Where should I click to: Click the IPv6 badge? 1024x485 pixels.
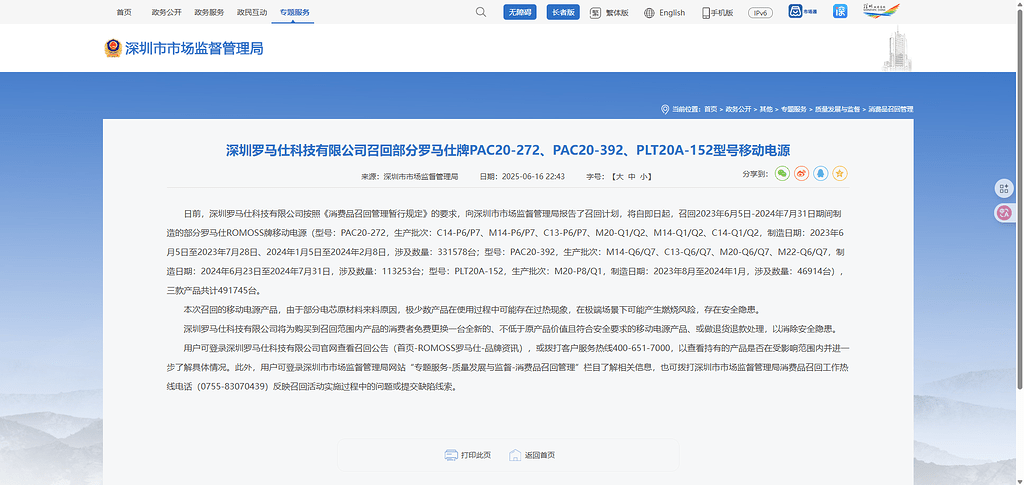761,12
